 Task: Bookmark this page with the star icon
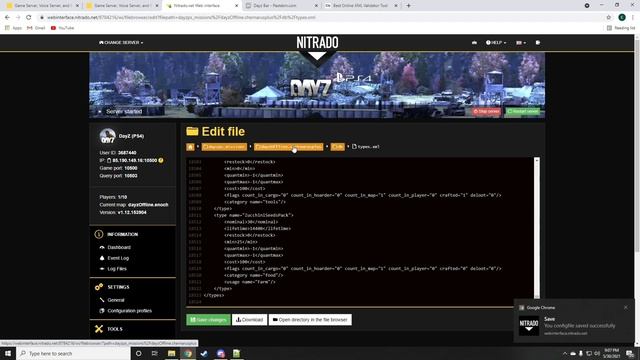(x=609, y=18)
